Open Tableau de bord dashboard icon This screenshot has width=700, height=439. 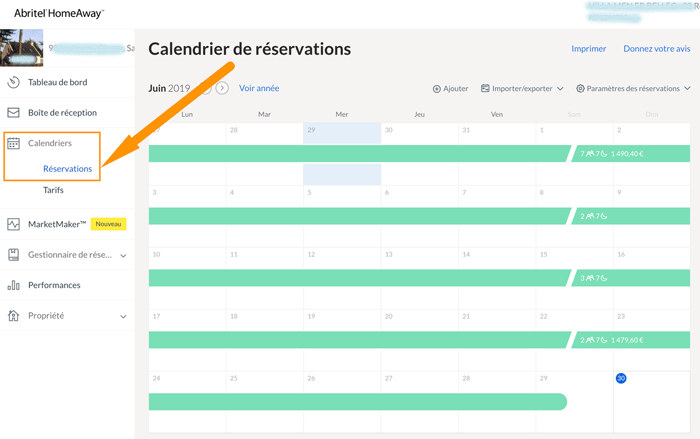coord(14,83)
